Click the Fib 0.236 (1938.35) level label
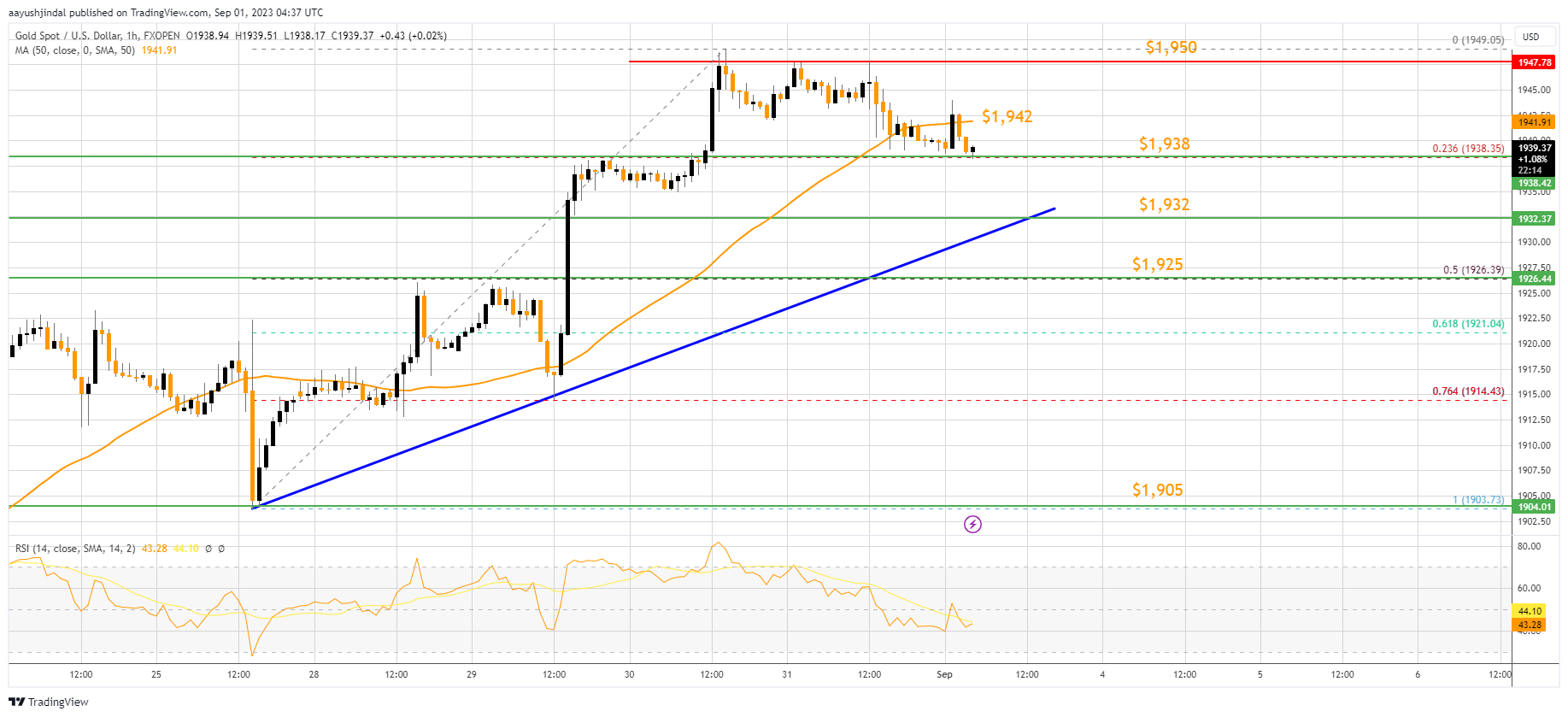The image size is (1568, 717). [1468, 149]
